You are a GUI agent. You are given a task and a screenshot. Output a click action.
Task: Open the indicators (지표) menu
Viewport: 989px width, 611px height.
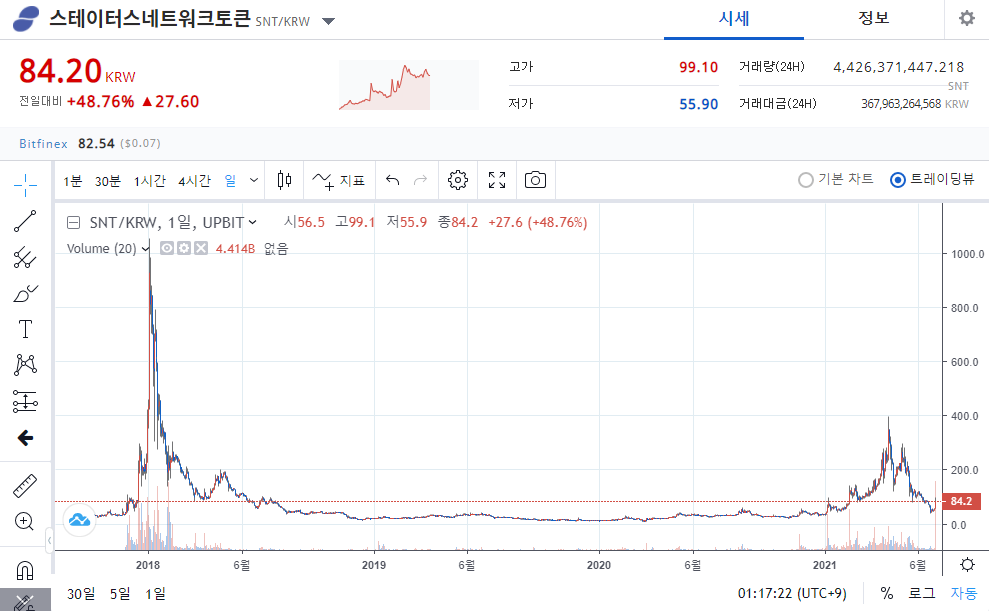339,180
